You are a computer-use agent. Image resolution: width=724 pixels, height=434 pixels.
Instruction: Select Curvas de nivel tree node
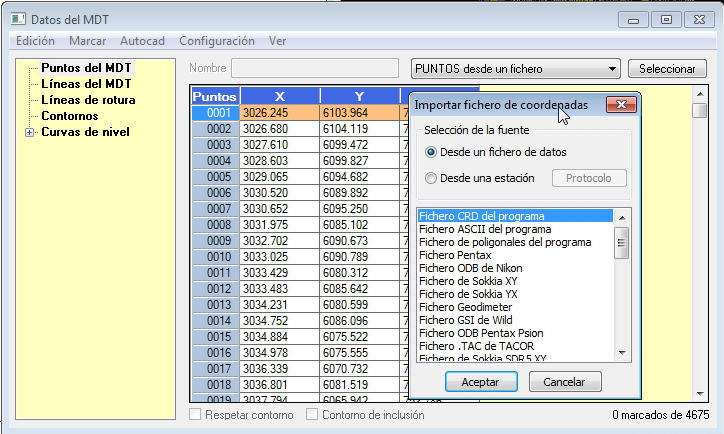click(x=85, y=132)
